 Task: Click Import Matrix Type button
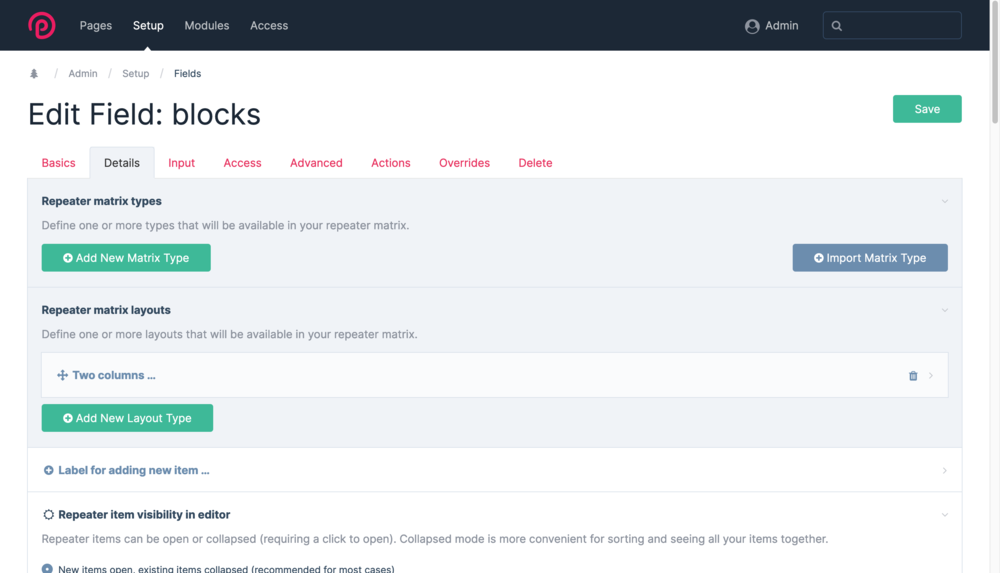pos(870,258)
